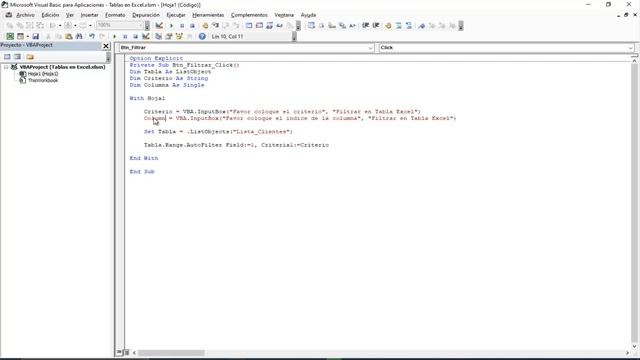
Task: Step Into code icon
Action: point(215,25)
